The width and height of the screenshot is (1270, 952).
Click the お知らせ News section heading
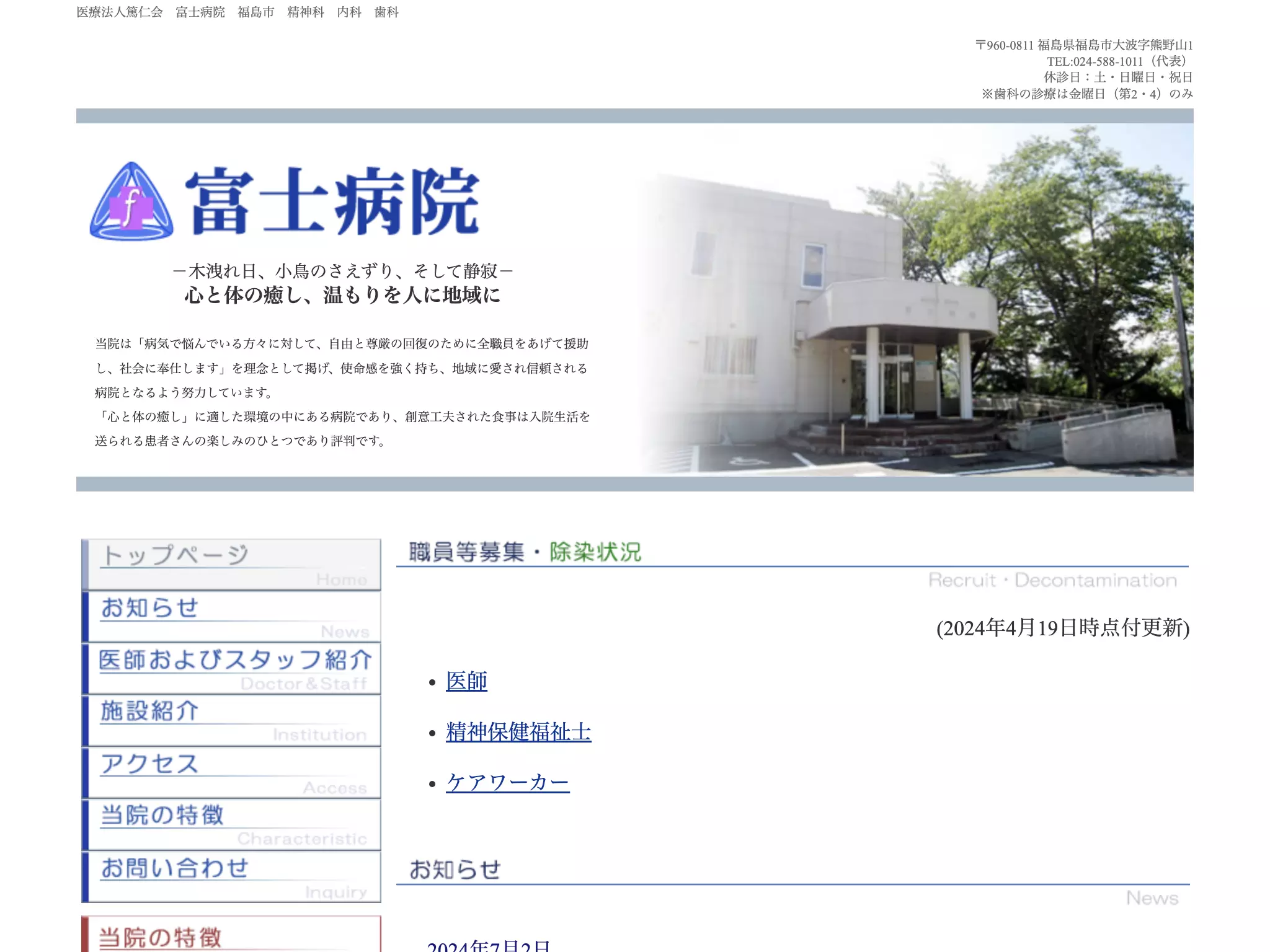click(455, 870)
